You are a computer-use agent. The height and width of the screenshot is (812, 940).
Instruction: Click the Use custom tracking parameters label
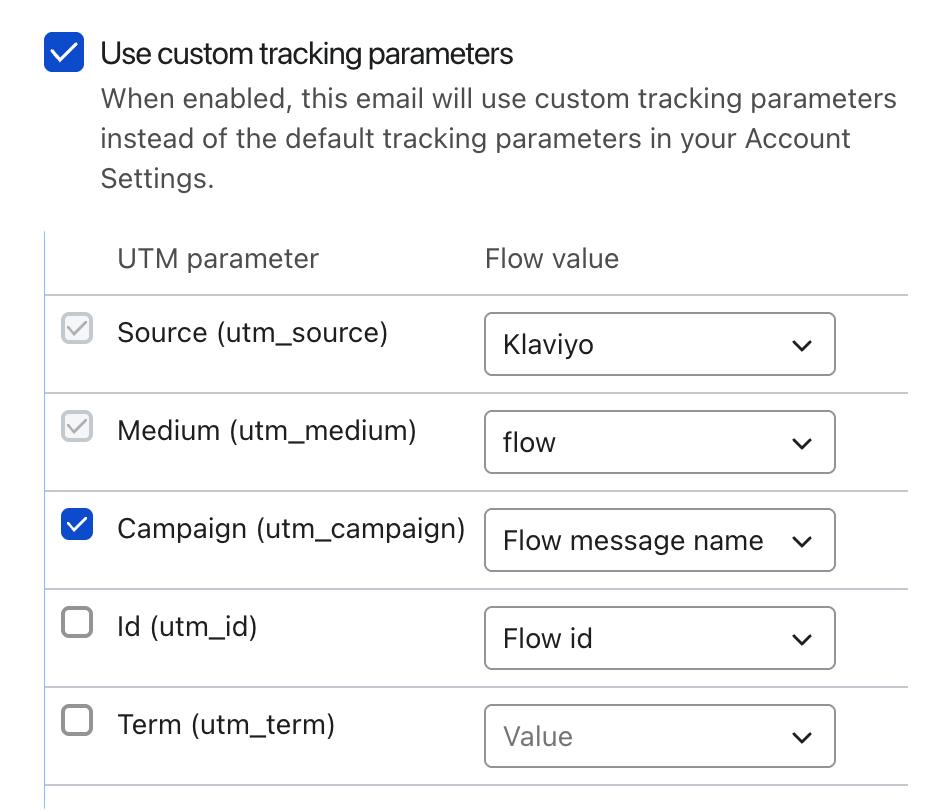click(x=307, y=54)
